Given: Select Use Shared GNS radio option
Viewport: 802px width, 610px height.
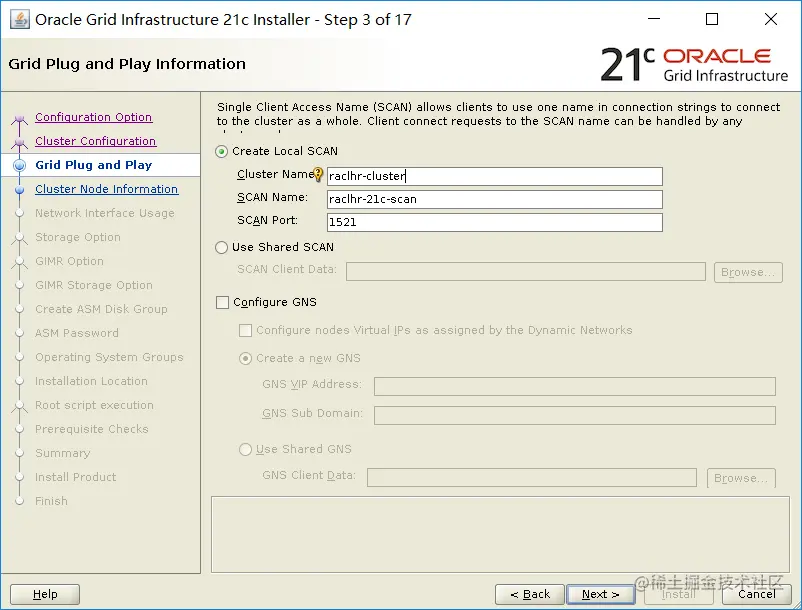Looking at the screenshot, I should coord(246,449).
